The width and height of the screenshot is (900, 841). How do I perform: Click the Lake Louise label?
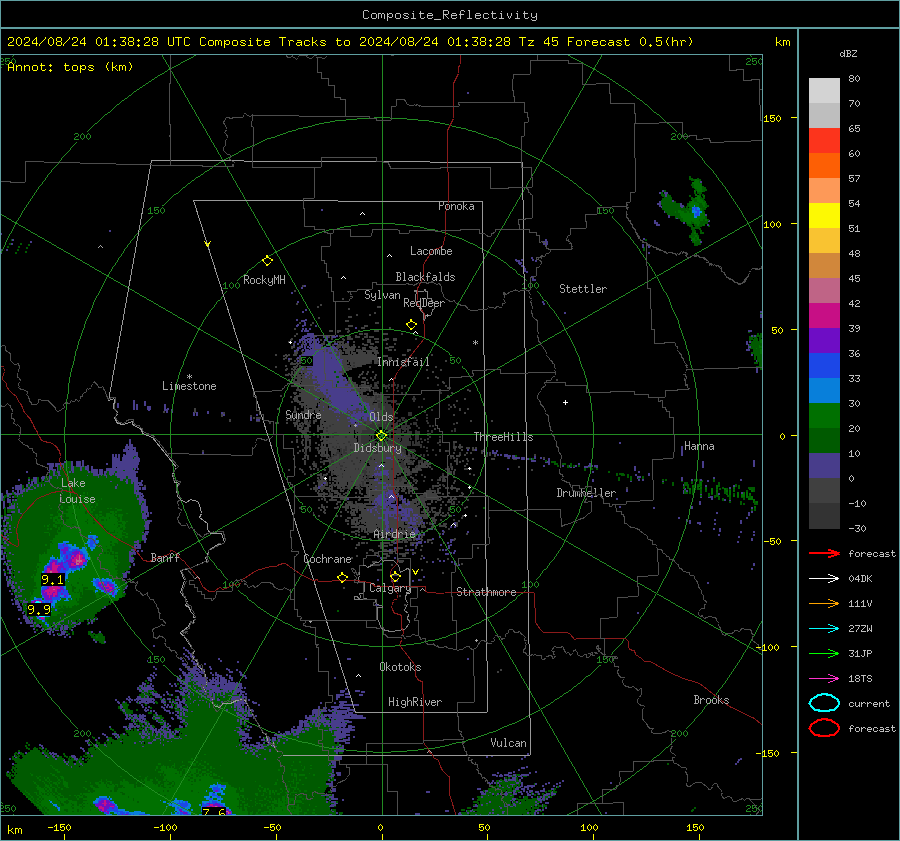point(77,491)
